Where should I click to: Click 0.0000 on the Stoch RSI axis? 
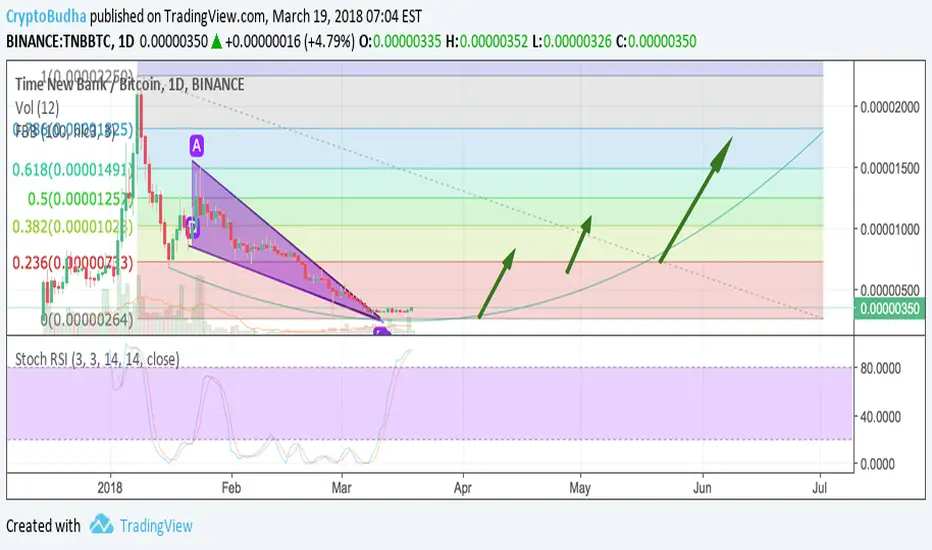[877, 464]
